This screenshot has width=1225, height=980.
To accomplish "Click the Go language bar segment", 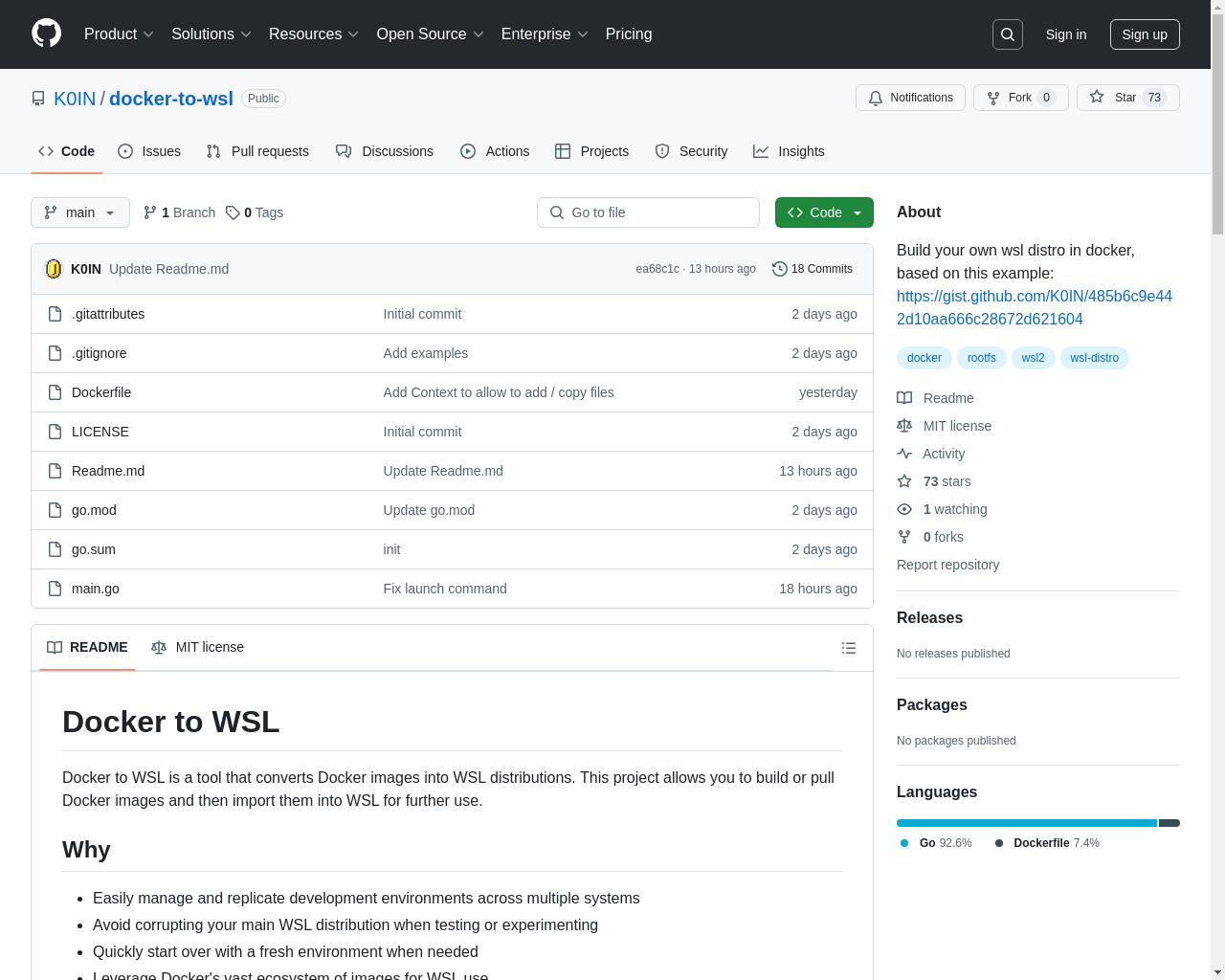I will tap(1027, 823).
